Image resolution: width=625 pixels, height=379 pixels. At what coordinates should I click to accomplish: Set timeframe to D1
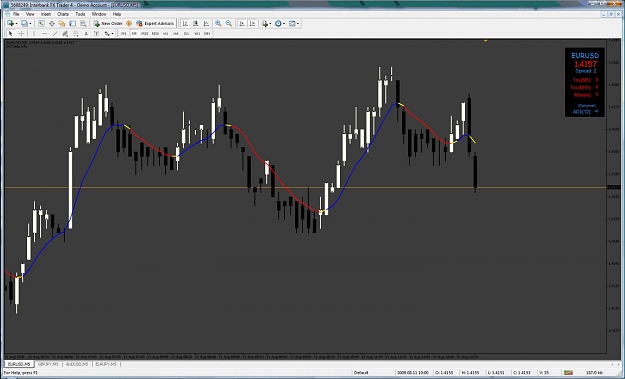point(186,33)
